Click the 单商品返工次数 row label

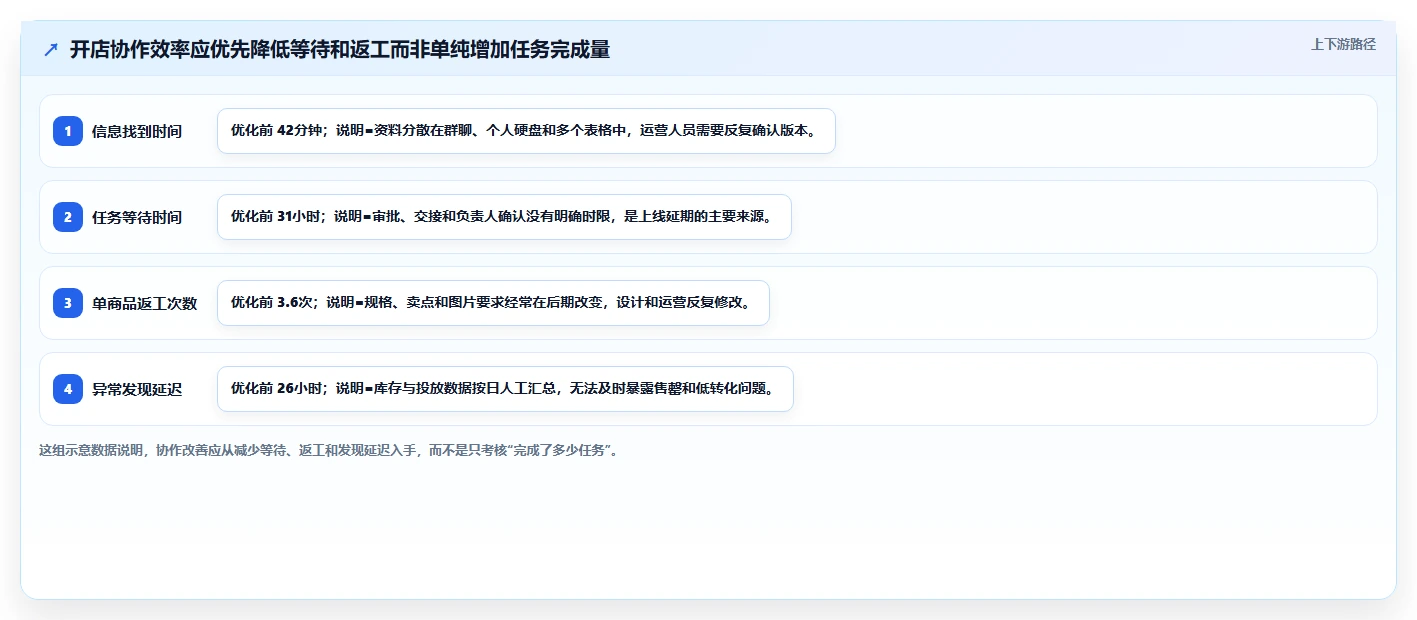(x=145, y=303)
